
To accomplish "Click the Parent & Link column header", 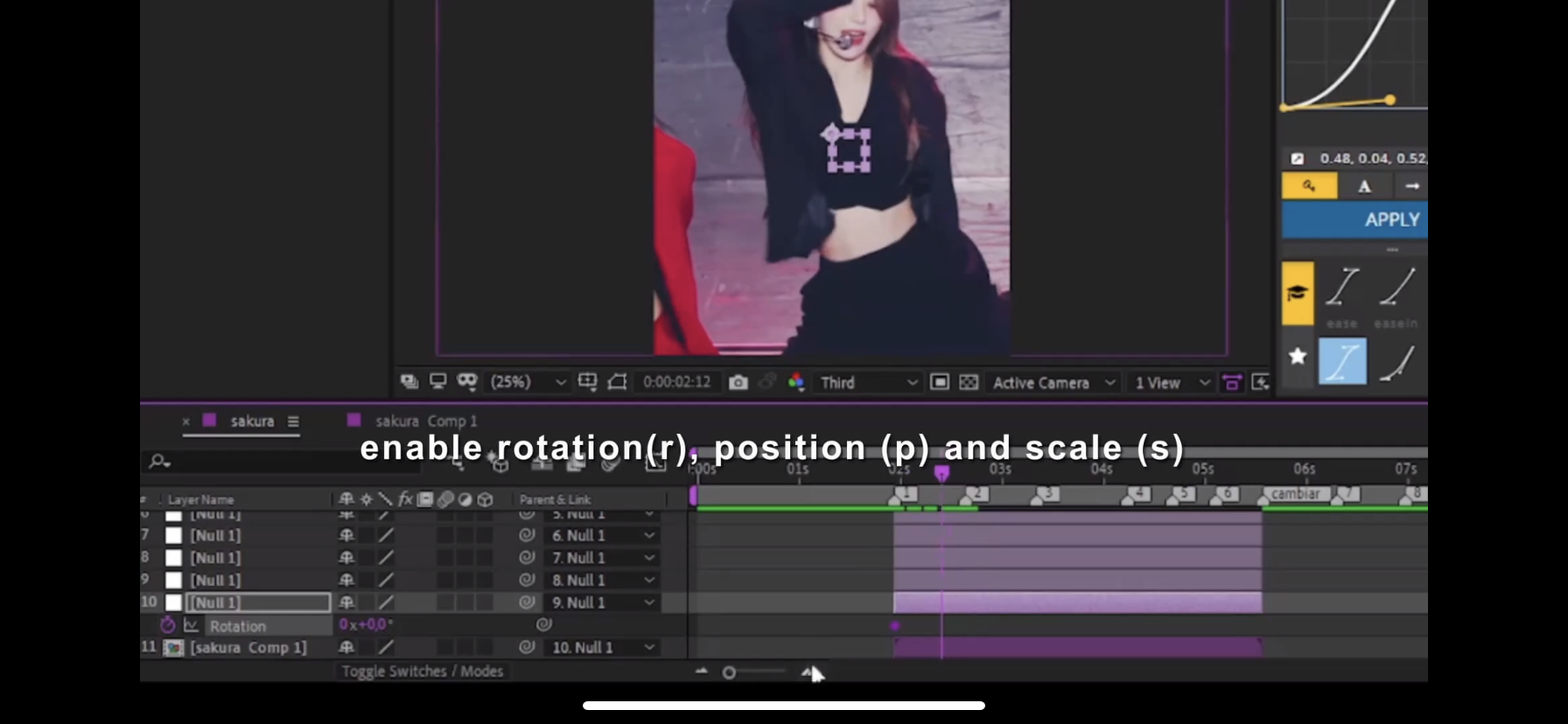I will pyautogui.click(x=555, y=499).
